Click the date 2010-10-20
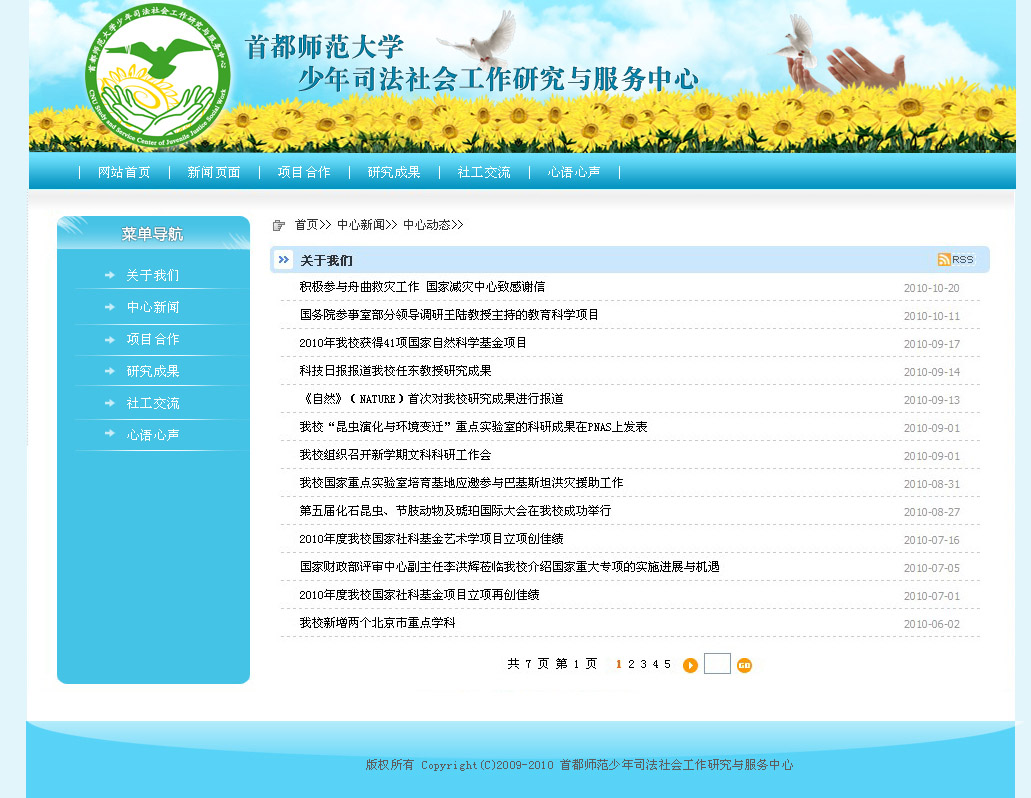Viewport: 1031px width, 798px height. pyautogui.click(x=932, y=288)
